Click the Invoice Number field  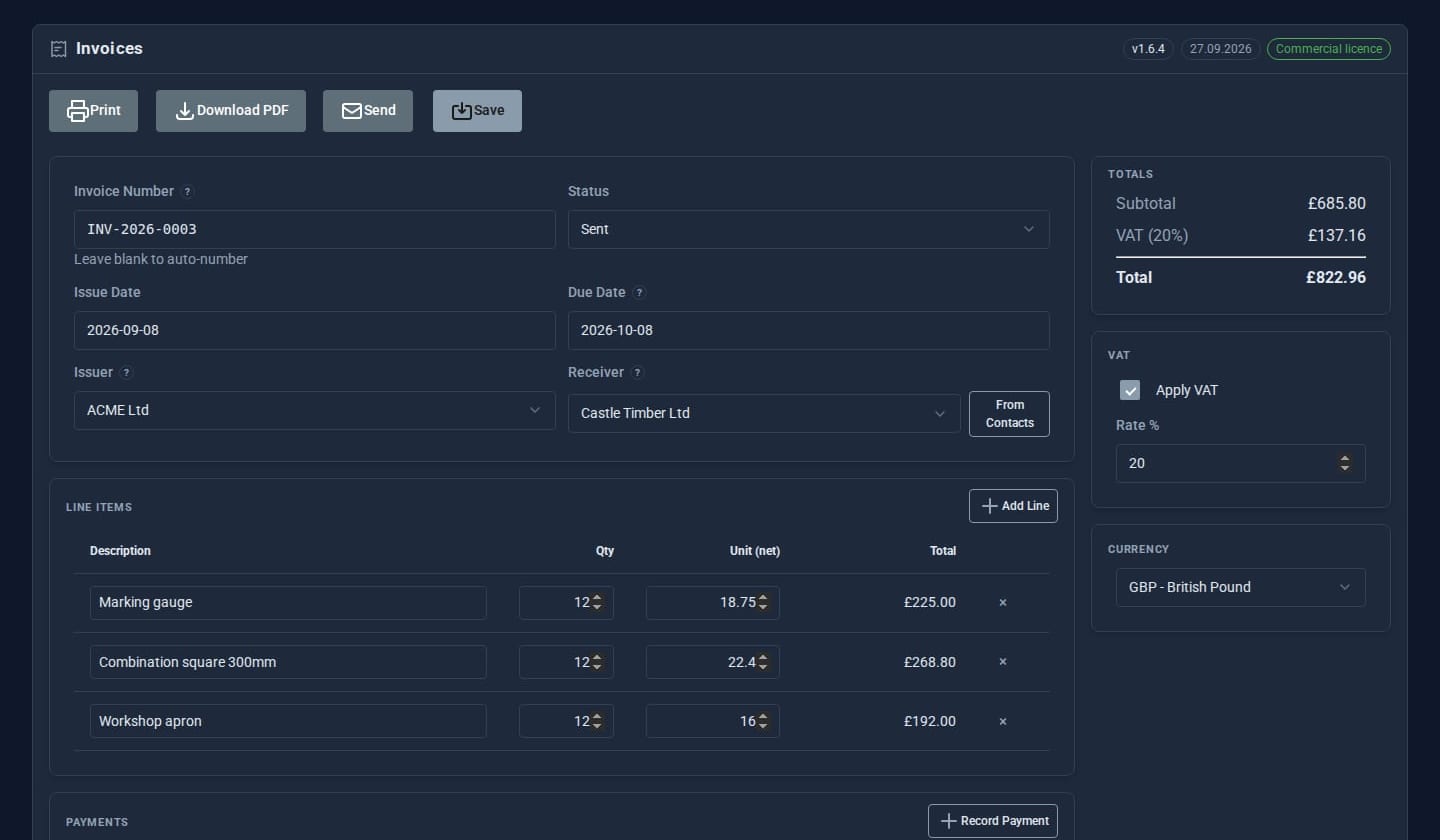click(x=315, y=229)
